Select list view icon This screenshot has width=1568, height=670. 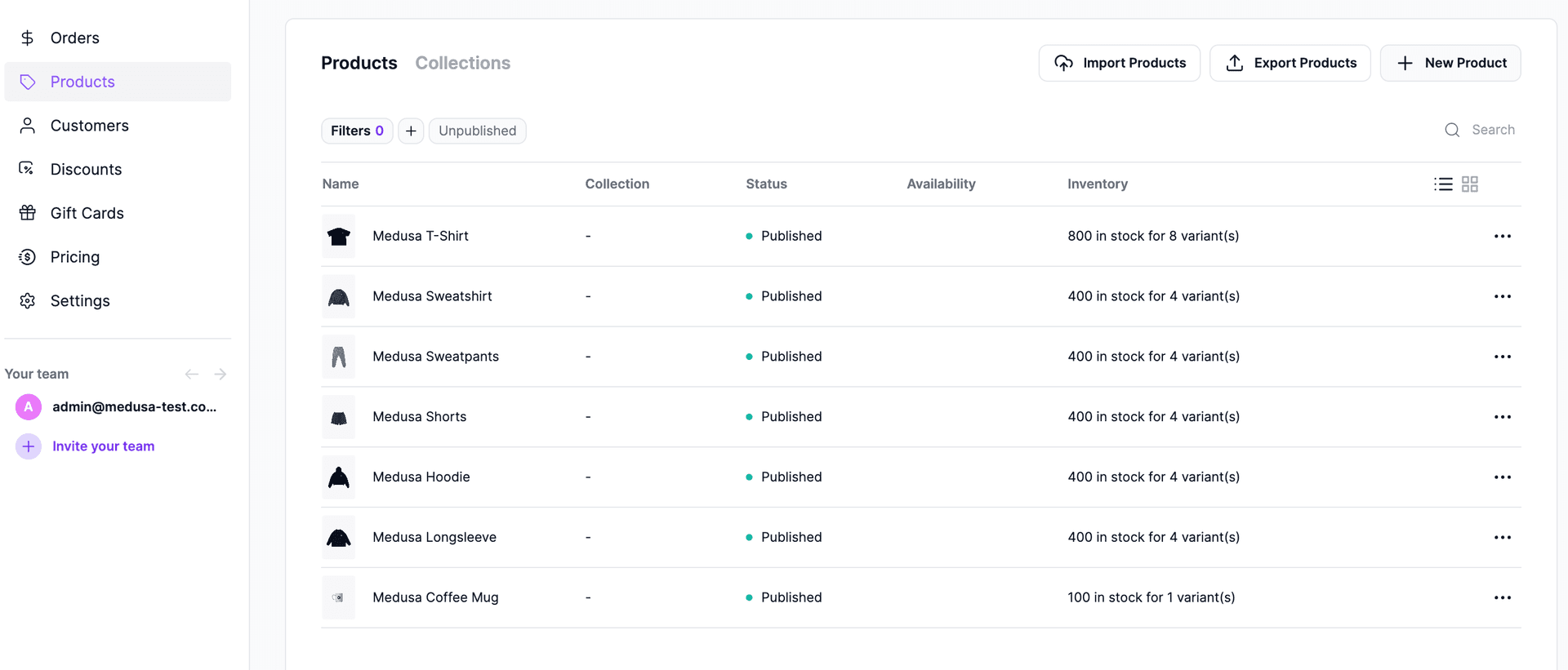click(x=1443, y=184)
